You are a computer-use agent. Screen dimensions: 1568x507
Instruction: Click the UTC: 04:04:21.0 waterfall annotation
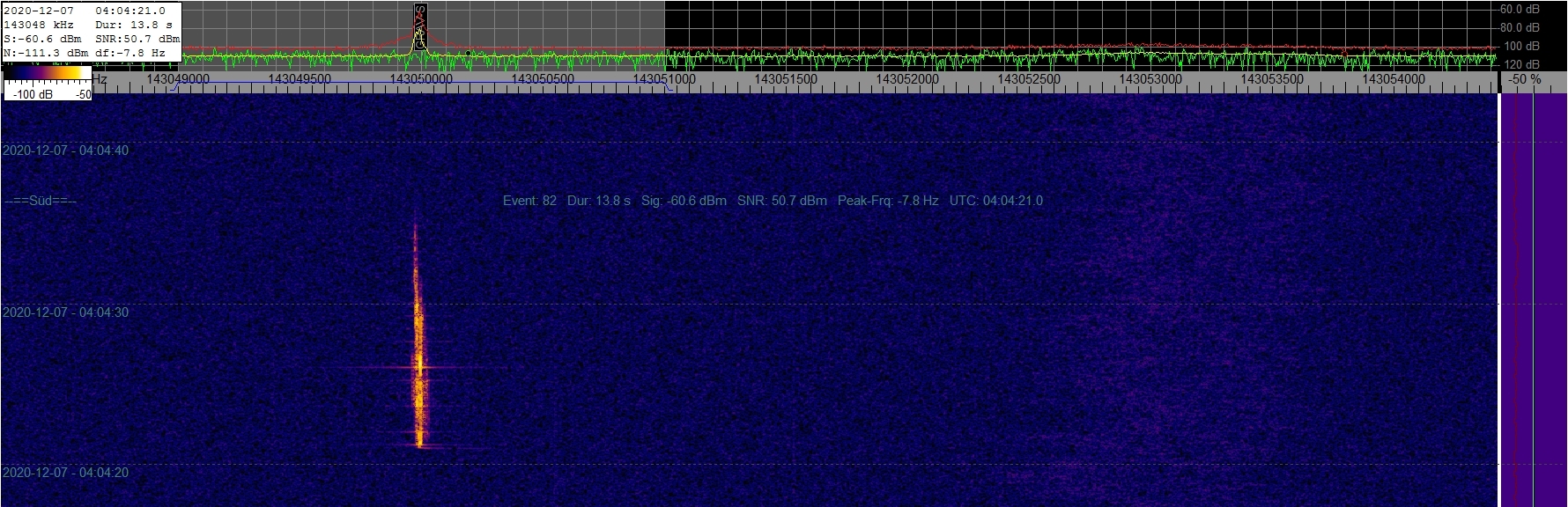click(996, 201)
